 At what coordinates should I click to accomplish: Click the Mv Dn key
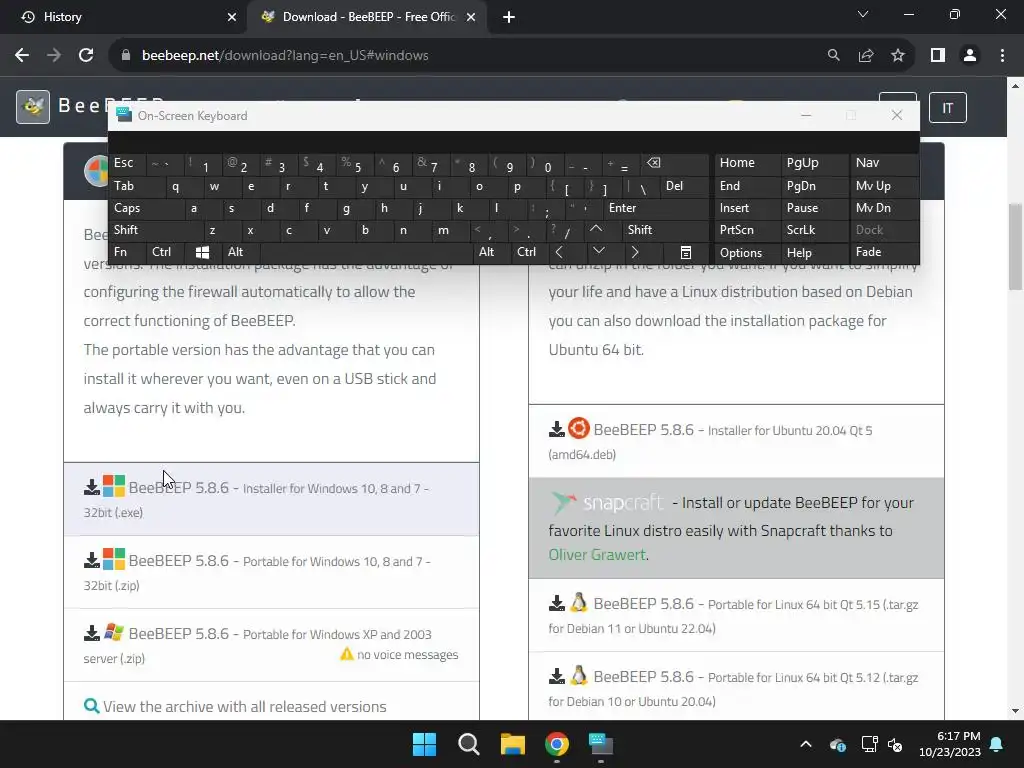[x=883, y=208]
